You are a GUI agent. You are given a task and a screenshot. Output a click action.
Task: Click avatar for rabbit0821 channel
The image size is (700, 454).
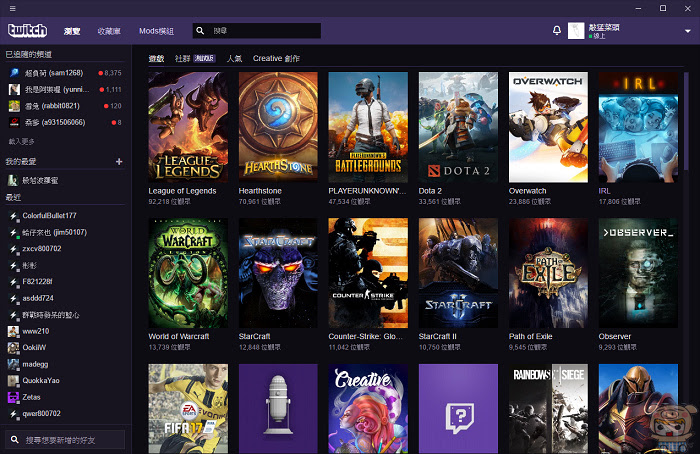[x=14, y=106]
